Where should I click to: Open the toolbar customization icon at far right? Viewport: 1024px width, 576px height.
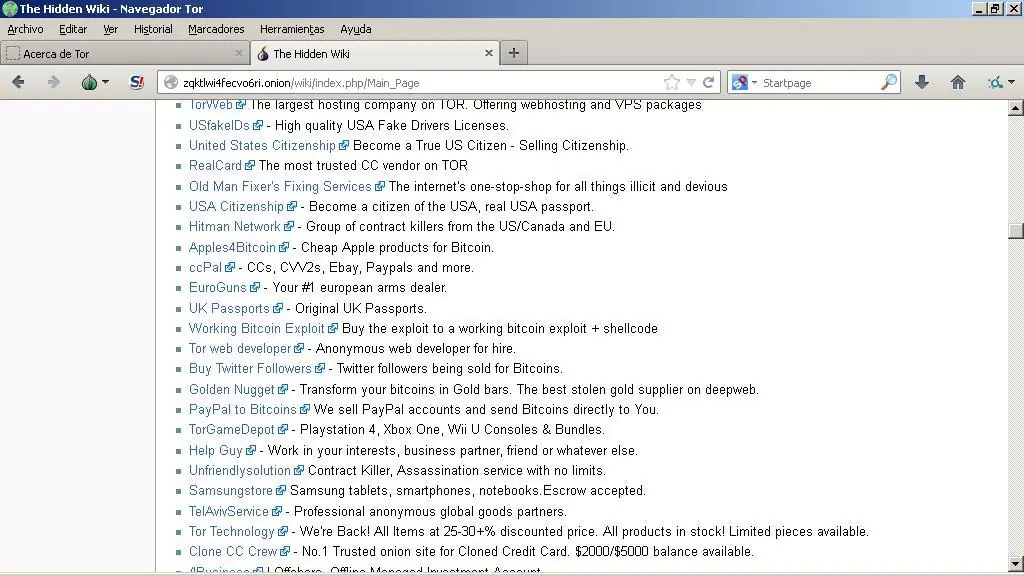[x=999, y=82]
